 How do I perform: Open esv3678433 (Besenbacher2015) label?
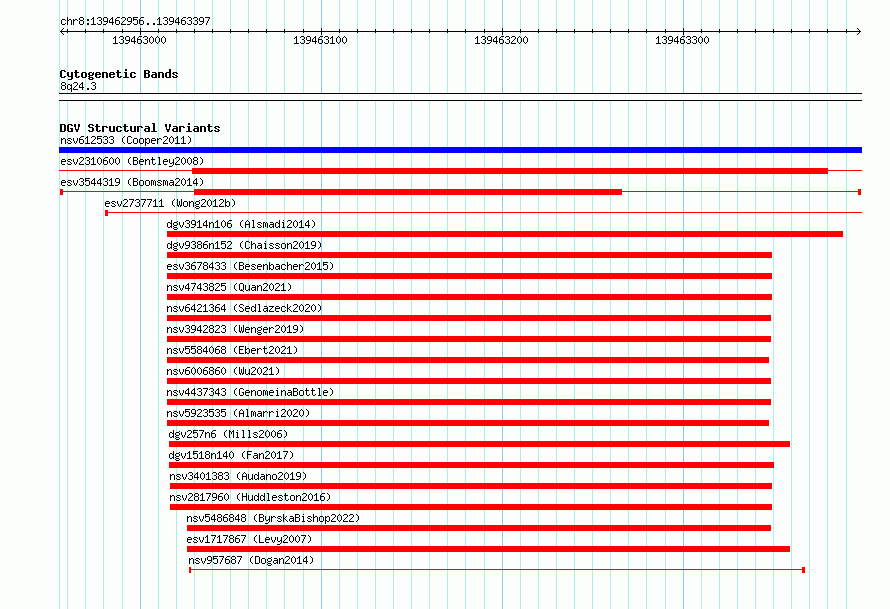pos(250,266)
